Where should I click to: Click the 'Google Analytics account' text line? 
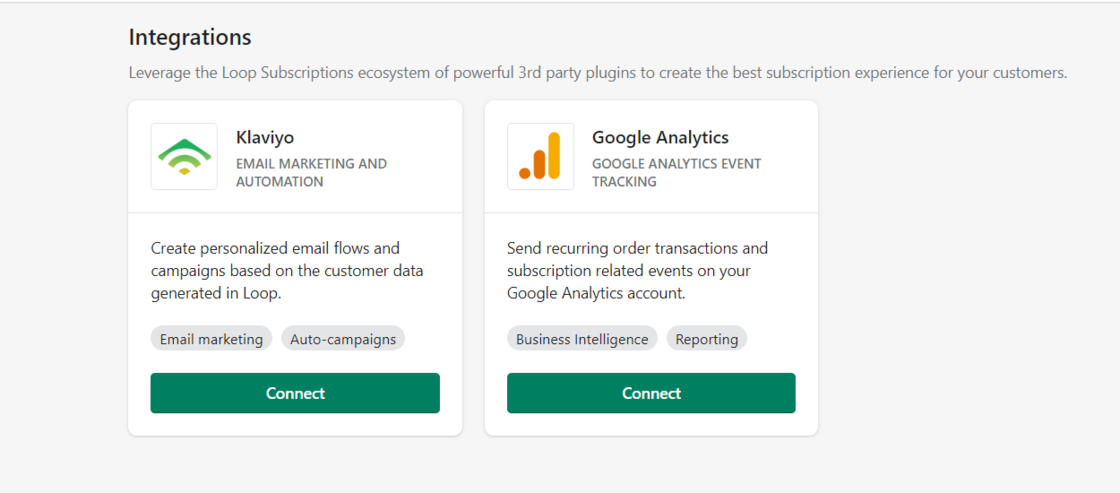pos(596,293)
